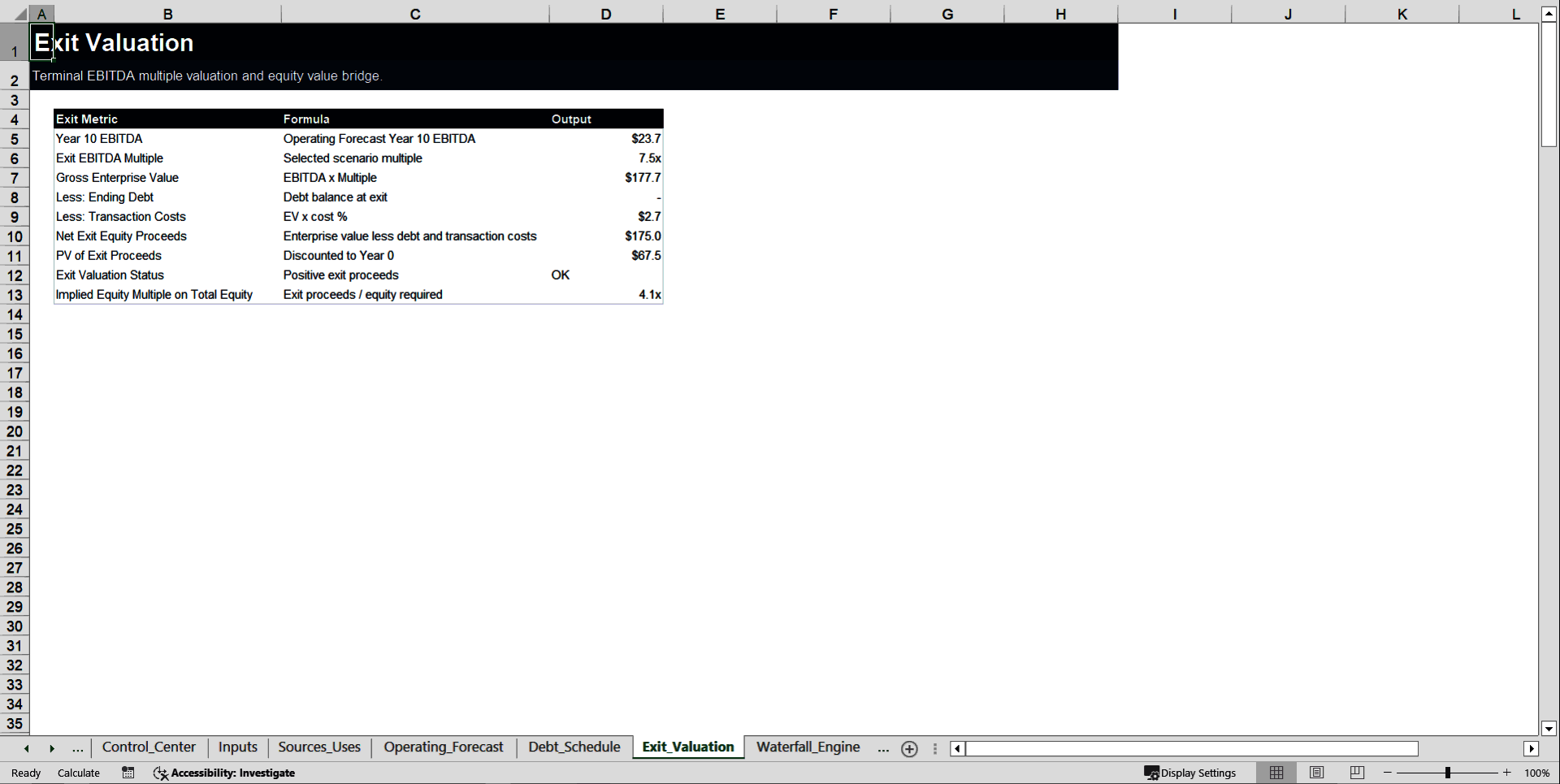Select the Output header cell
The width and height of the screenshot is (1560, 784).
point(606,119)
